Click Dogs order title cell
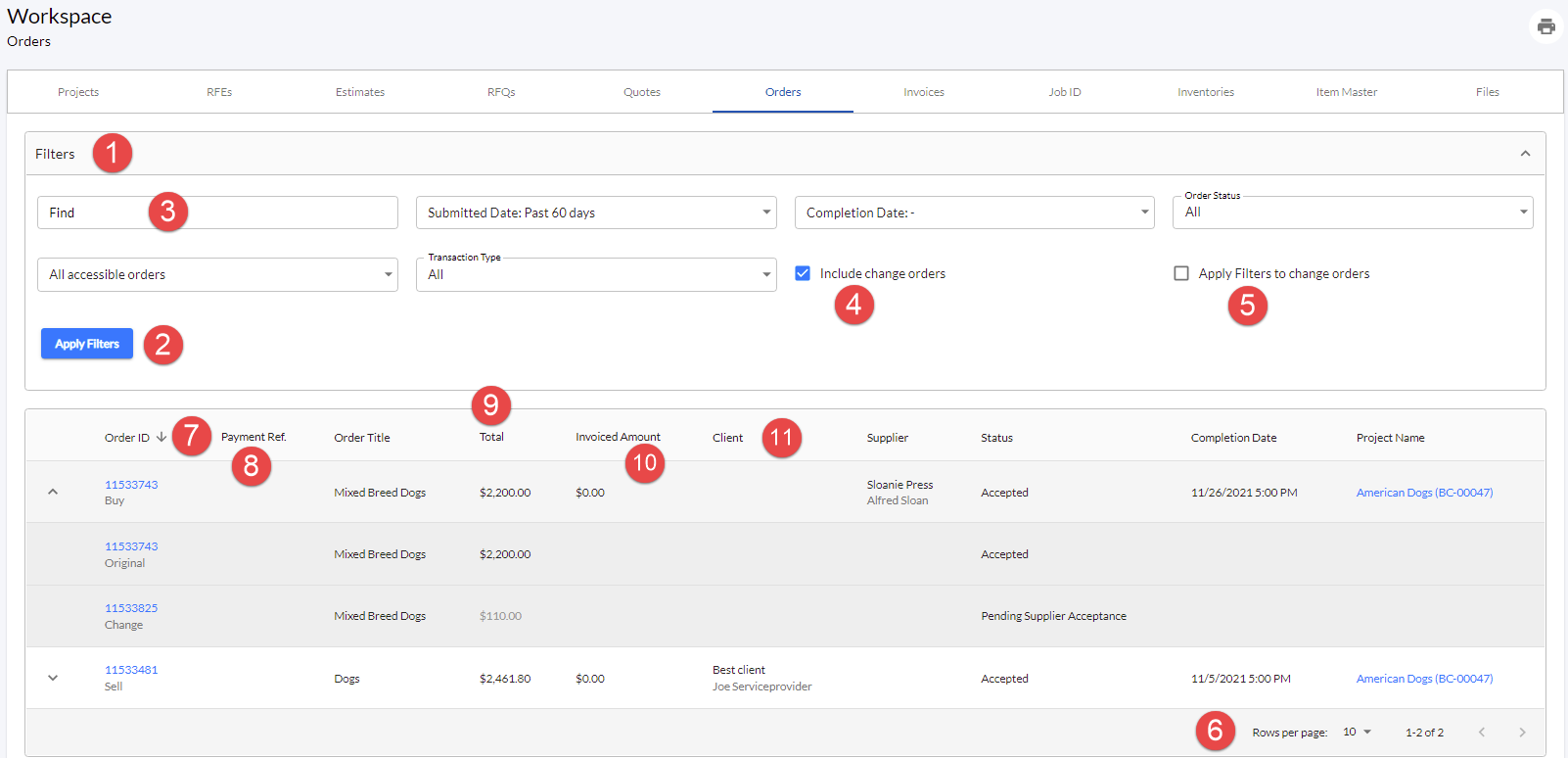The width and height of the screenshot is (1568, 758). 346,679
